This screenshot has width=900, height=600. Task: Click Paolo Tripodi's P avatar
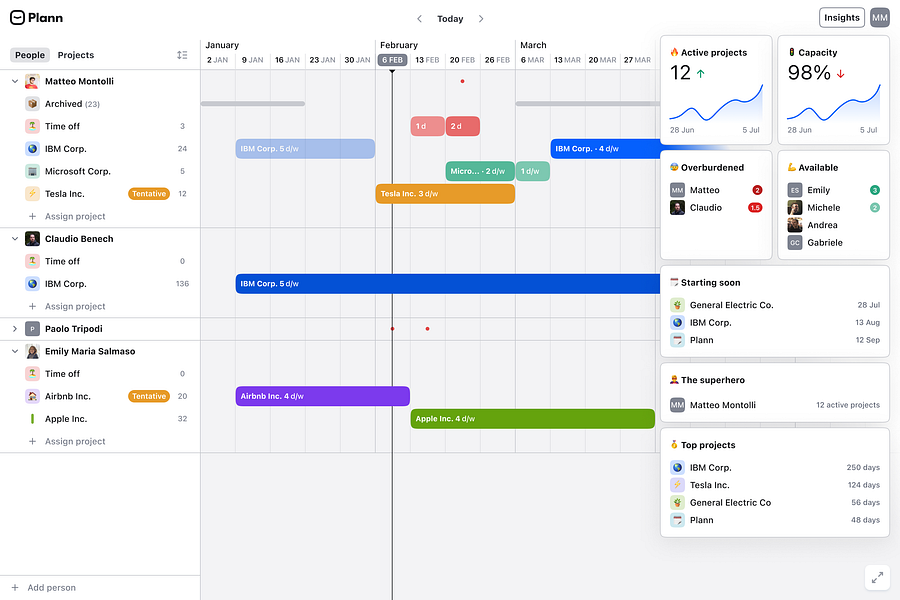32,329
